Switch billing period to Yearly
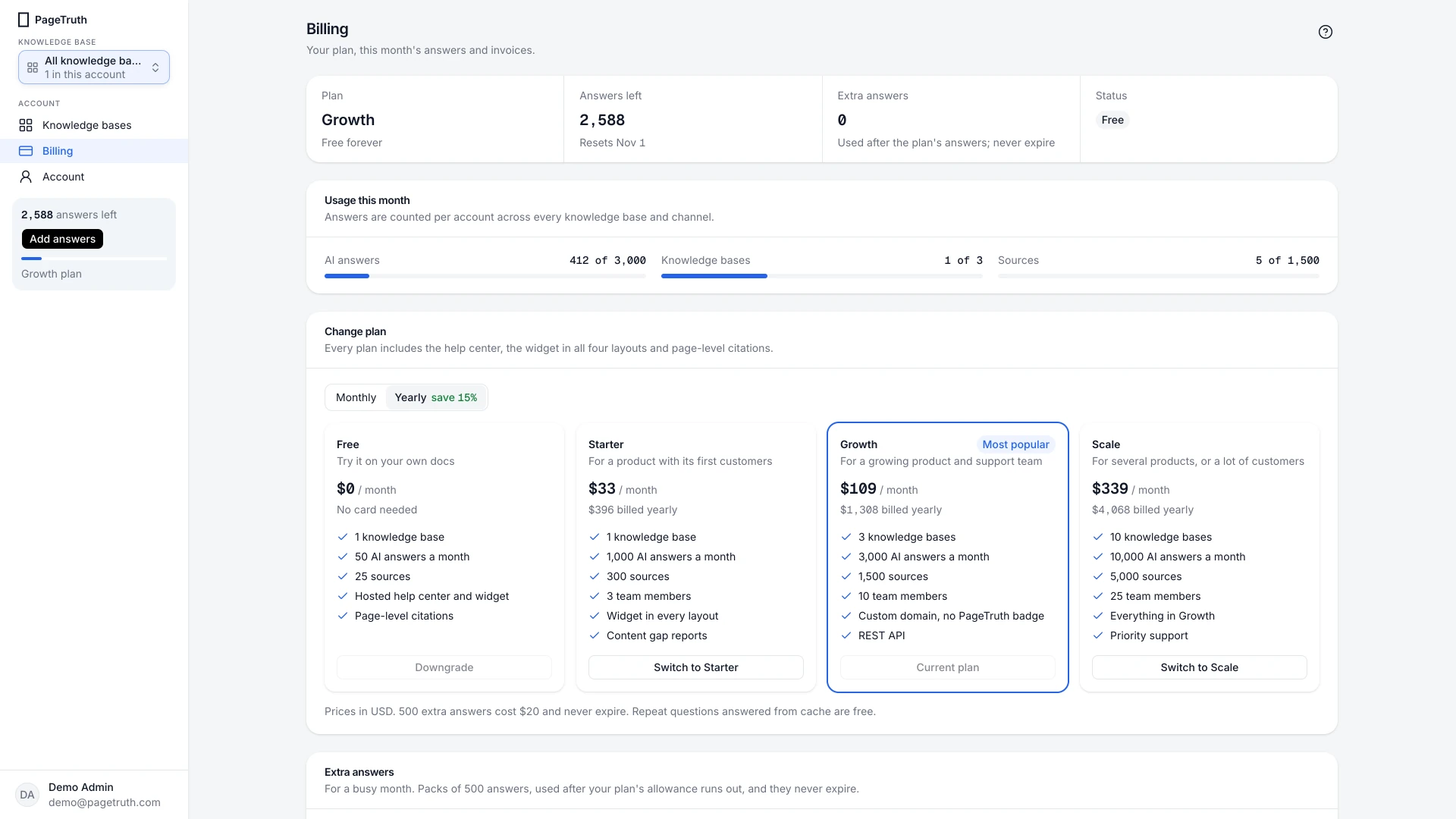Screen dimensions: 1456x819 coord(436,397)
